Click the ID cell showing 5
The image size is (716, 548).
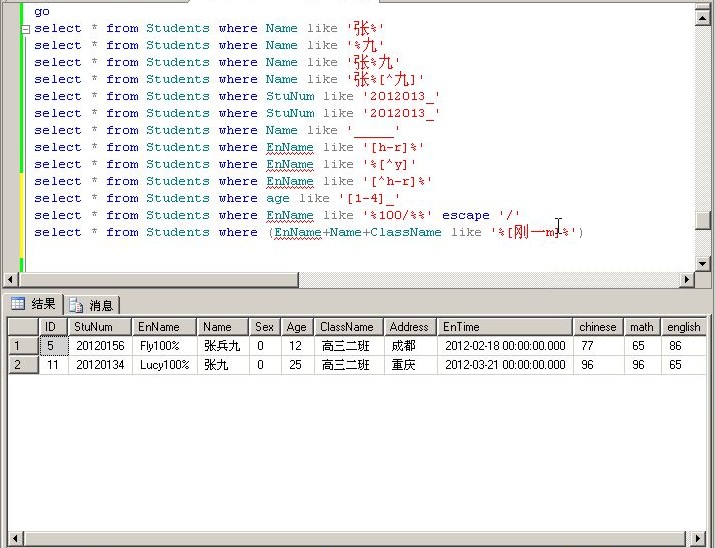(x=53, y=346)
